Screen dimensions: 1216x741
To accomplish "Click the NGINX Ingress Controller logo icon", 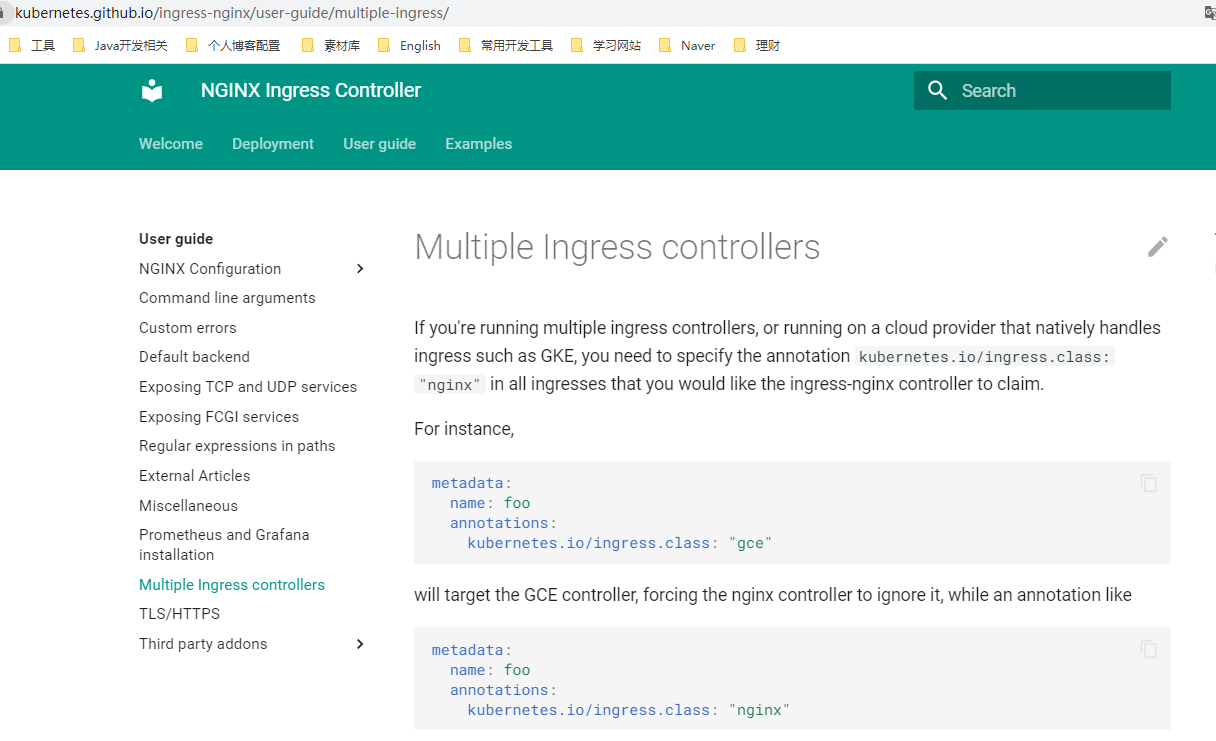I will click(151, 90).
